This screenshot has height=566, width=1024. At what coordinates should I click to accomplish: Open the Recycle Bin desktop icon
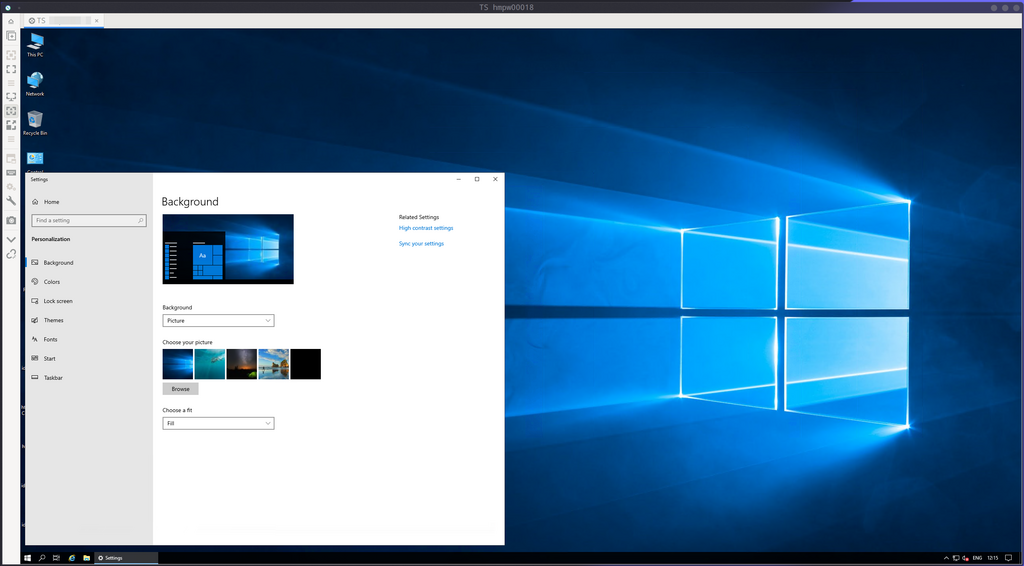coord(35,122)
